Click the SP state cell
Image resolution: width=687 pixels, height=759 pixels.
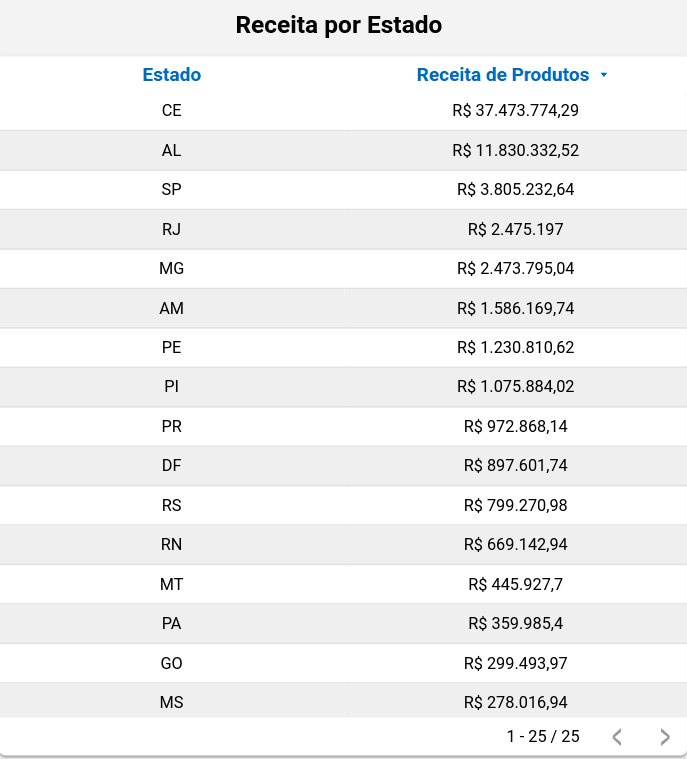click(x=171, y=190)
